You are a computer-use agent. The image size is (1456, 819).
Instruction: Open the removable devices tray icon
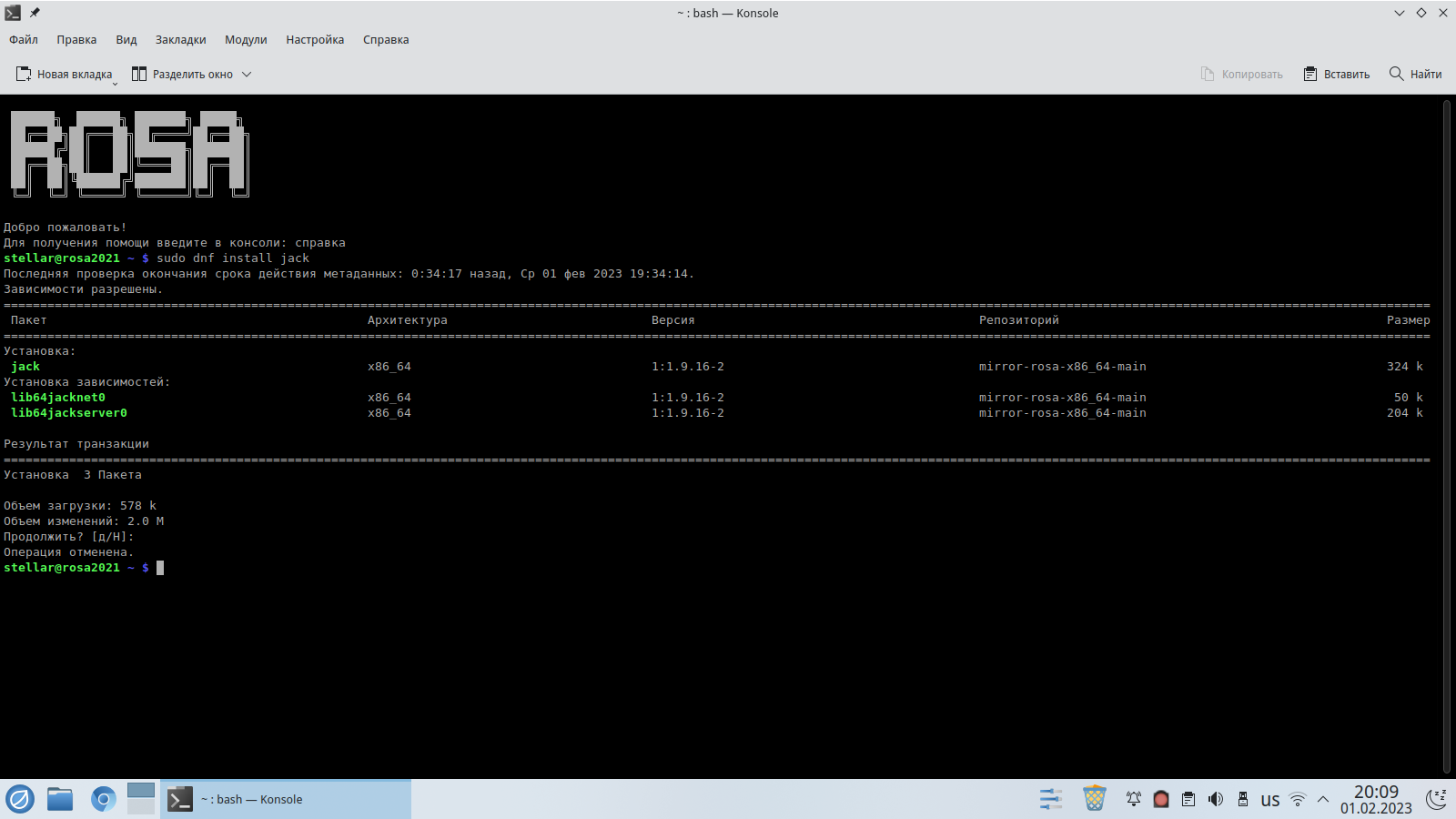point(1242,799)
